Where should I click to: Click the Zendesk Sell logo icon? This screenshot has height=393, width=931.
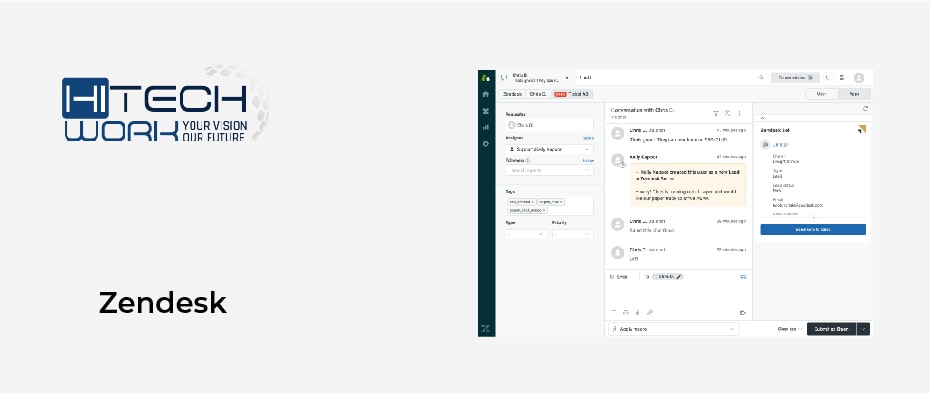pyautogui.click(x=862, y=129)
